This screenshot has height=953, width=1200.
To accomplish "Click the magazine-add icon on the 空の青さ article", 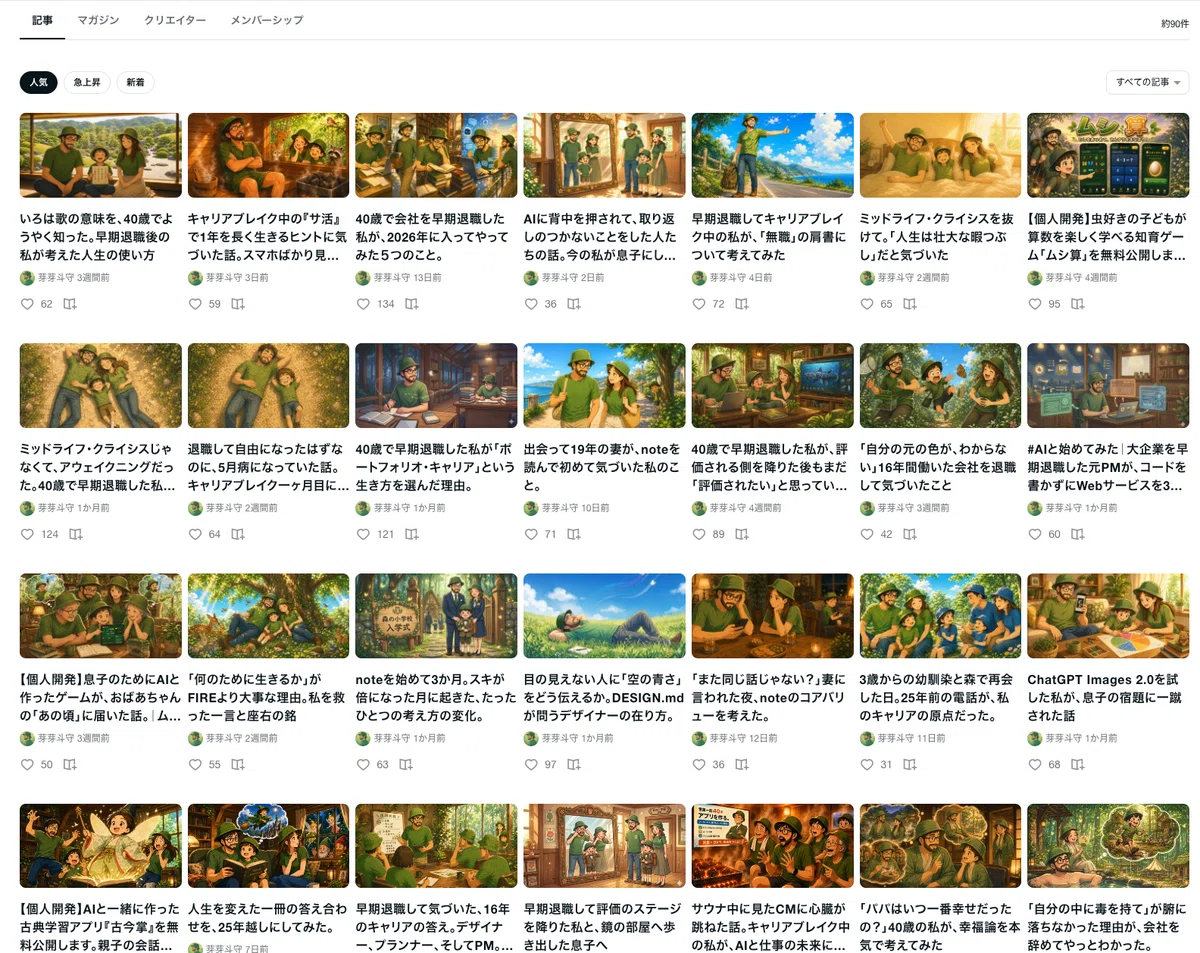I will [574, 765].
